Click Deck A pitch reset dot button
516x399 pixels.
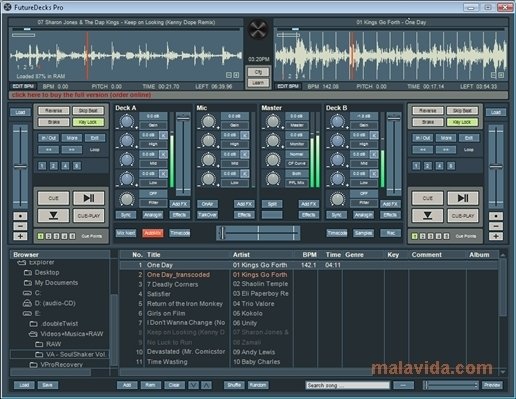20,216
